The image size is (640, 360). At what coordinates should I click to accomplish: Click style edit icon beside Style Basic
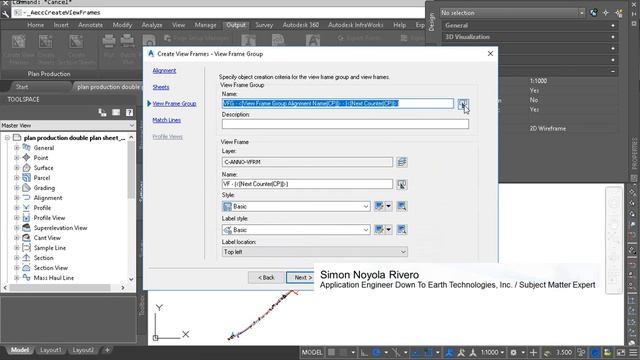point(379,206)
